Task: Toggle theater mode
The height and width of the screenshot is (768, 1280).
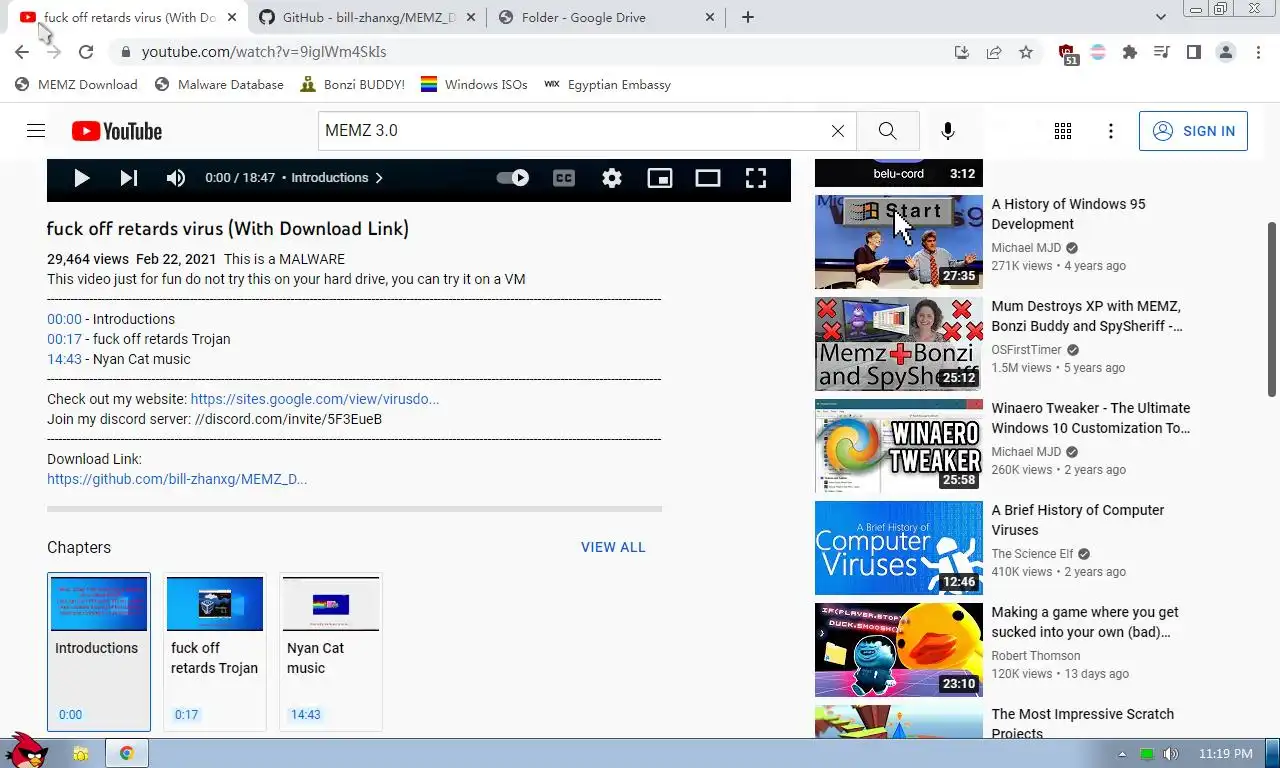Action: [x=708, y=178]
